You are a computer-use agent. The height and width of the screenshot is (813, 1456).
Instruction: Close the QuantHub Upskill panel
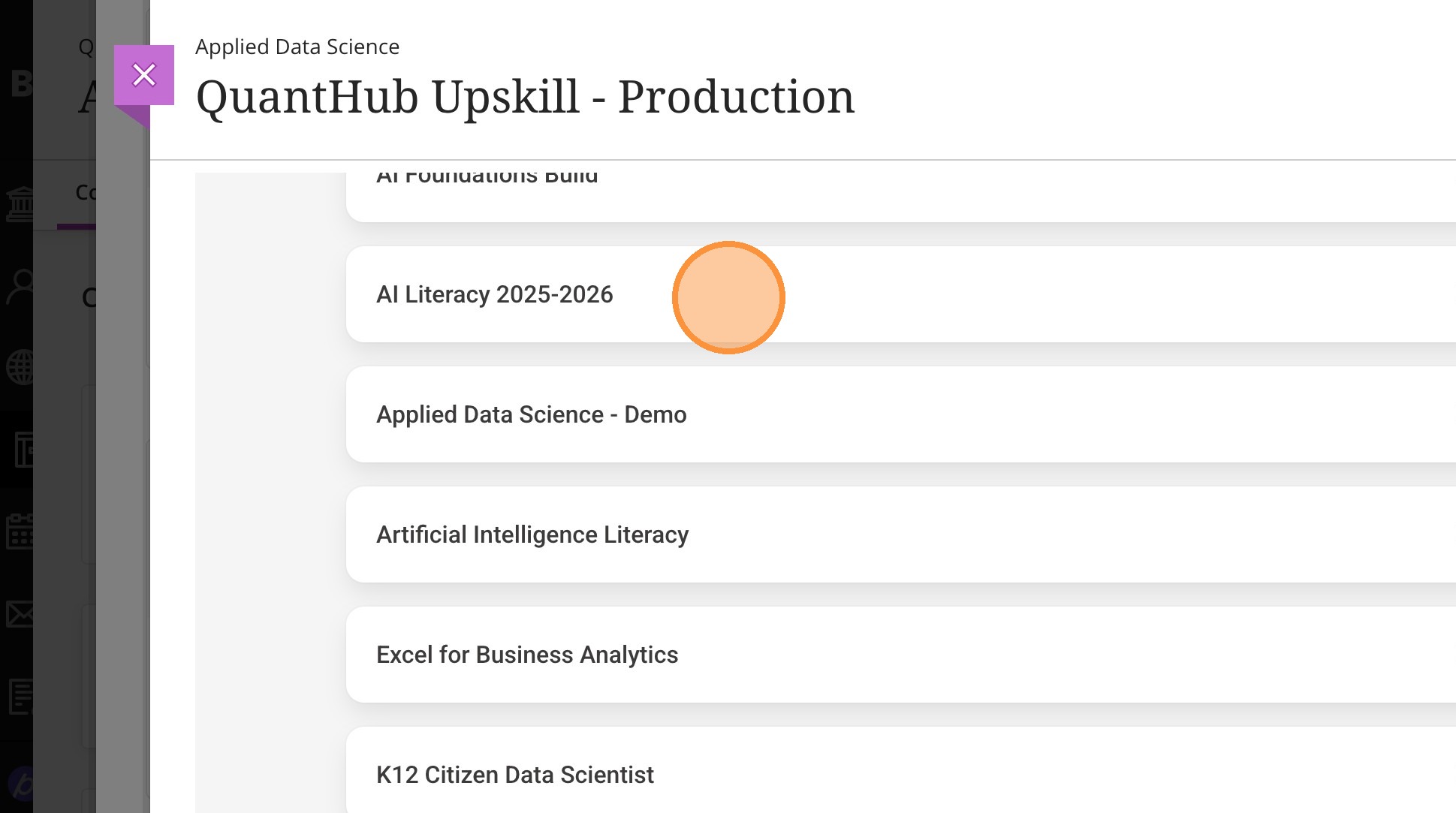click(143, 75)
